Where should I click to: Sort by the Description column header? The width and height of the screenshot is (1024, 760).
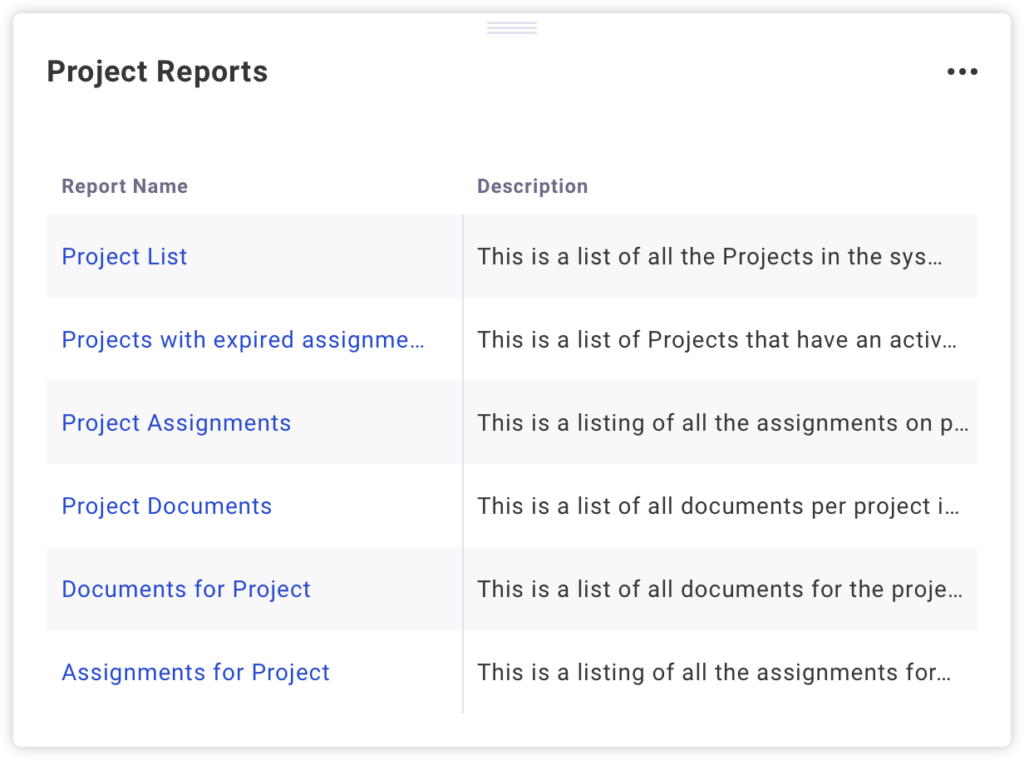point(533,186)
